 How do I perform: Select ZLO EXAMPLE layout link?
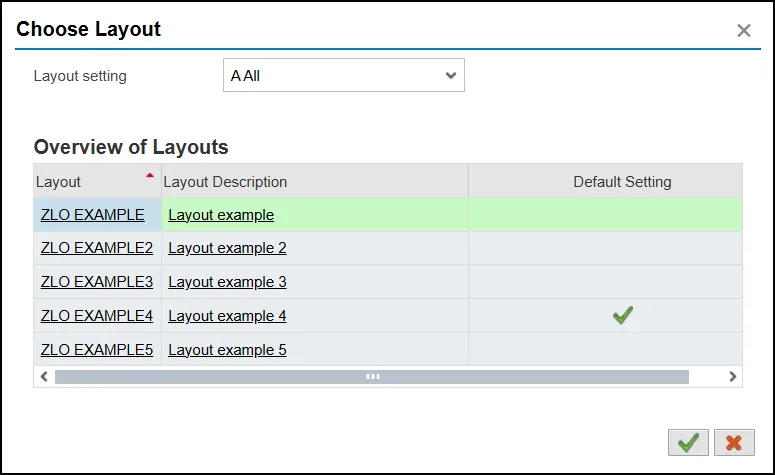[x=93, y=214]
